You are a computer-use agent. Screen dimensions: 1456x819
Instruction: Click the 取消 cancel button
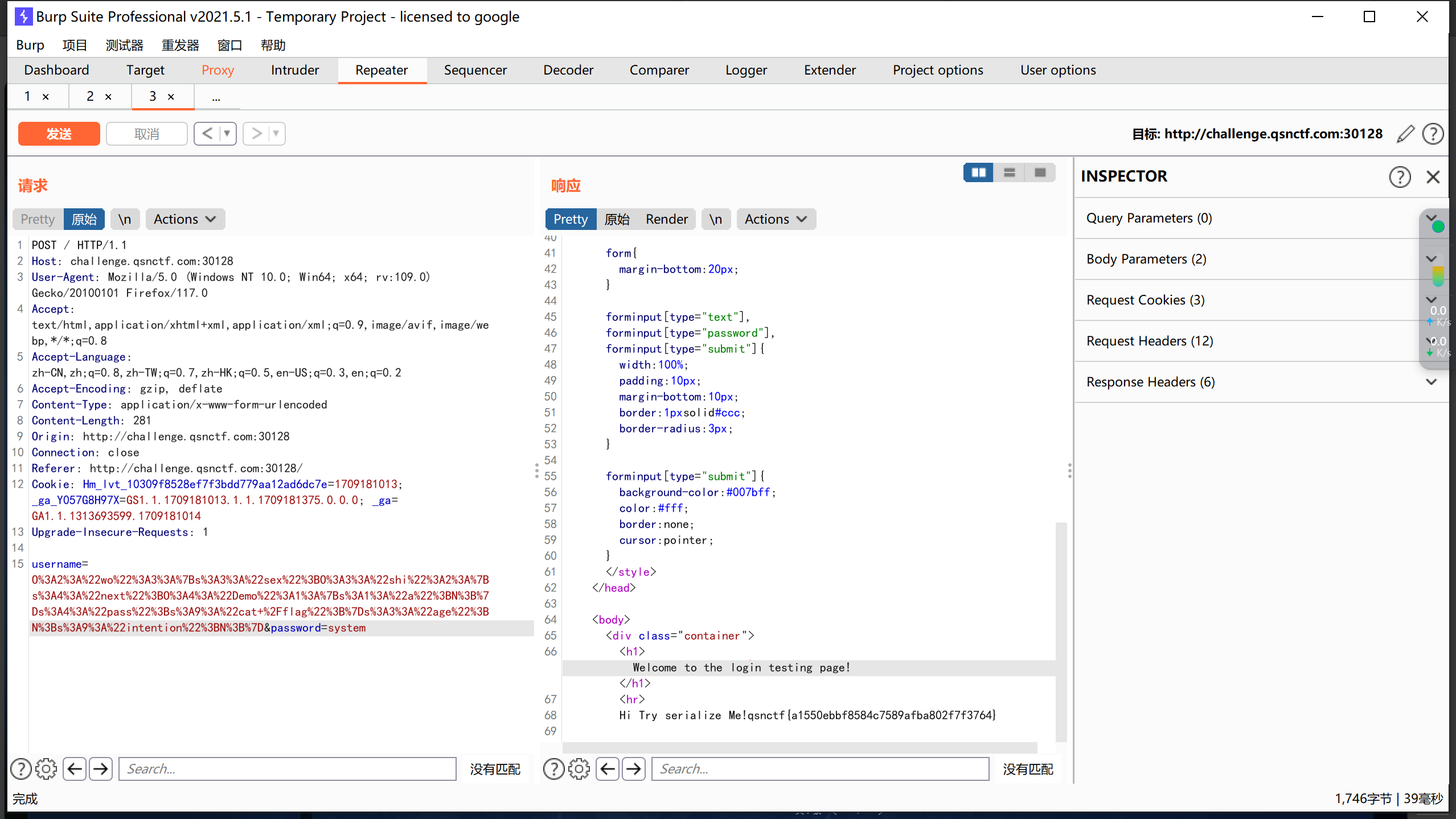(147, 134)
